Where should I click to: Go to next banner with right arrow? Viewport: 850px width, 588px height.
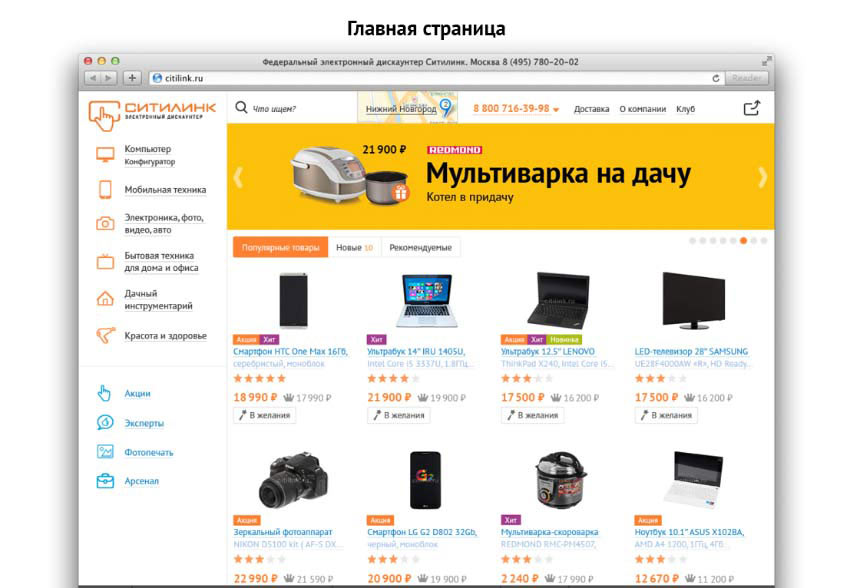(762, 177)
